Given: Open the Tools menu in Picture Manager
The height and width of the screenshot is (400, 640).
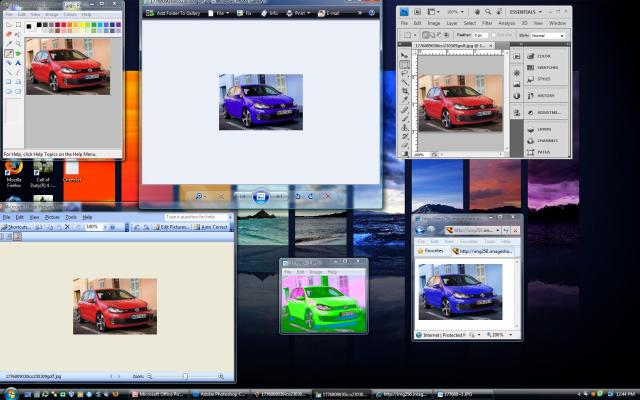Looking at the screenshot, I should click(71, 217).
